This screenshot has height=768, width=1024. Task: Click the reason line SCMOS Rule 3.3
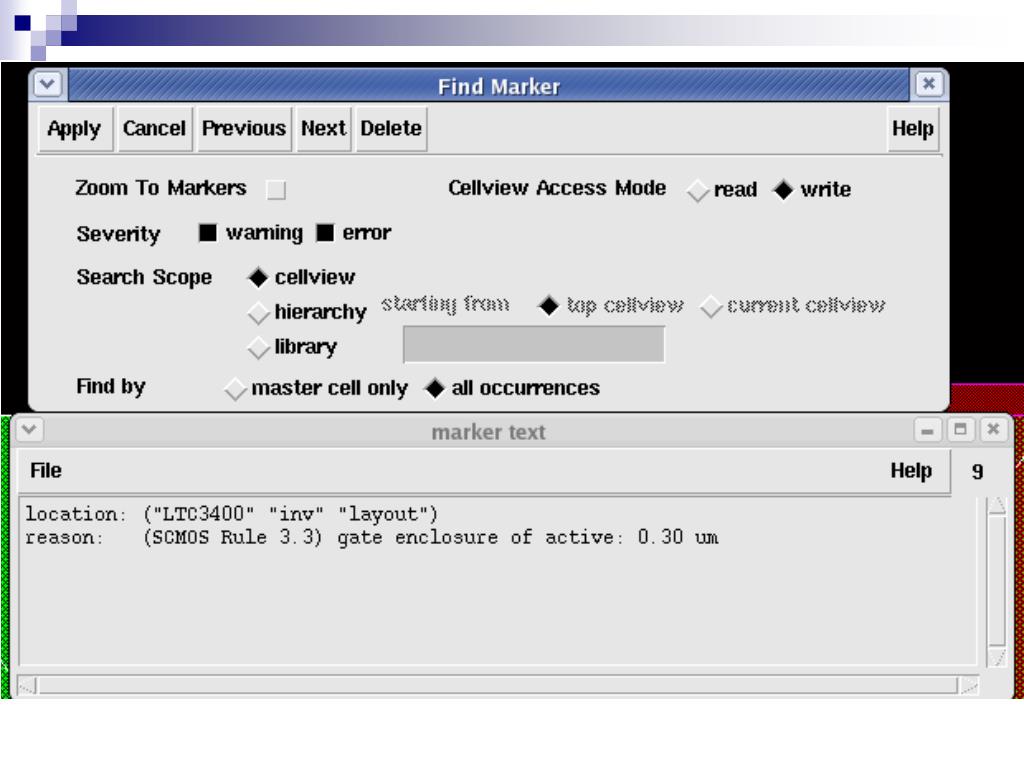pos(372,537)
